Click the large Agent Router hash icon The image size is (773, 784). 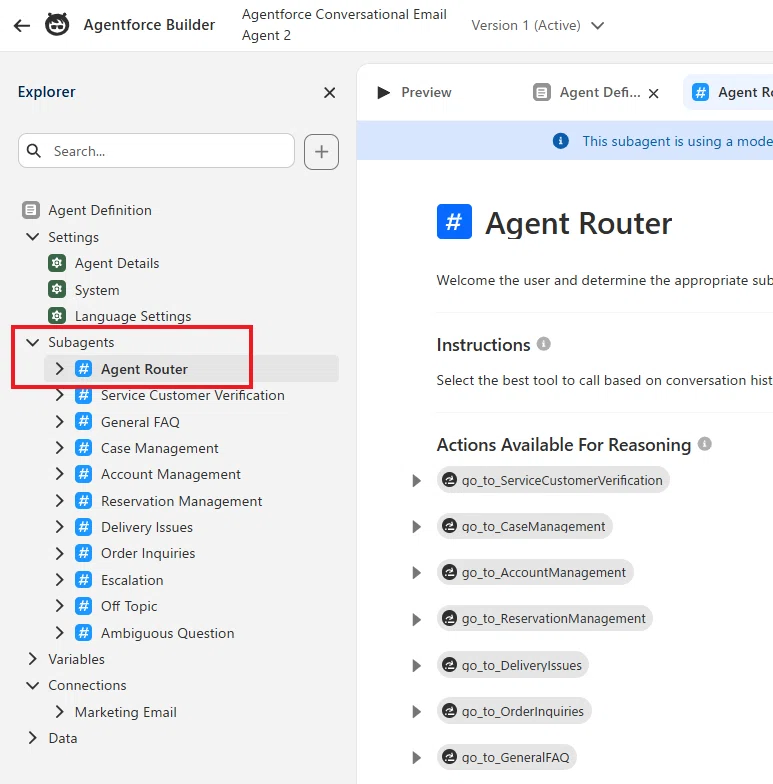[x=454, y=222]
